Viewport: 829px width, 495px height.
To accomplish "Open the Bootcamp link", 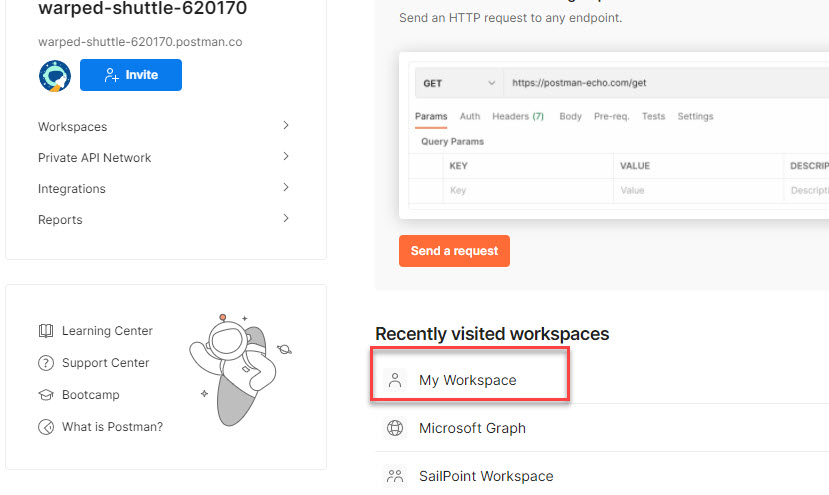I will coord(90,395).
